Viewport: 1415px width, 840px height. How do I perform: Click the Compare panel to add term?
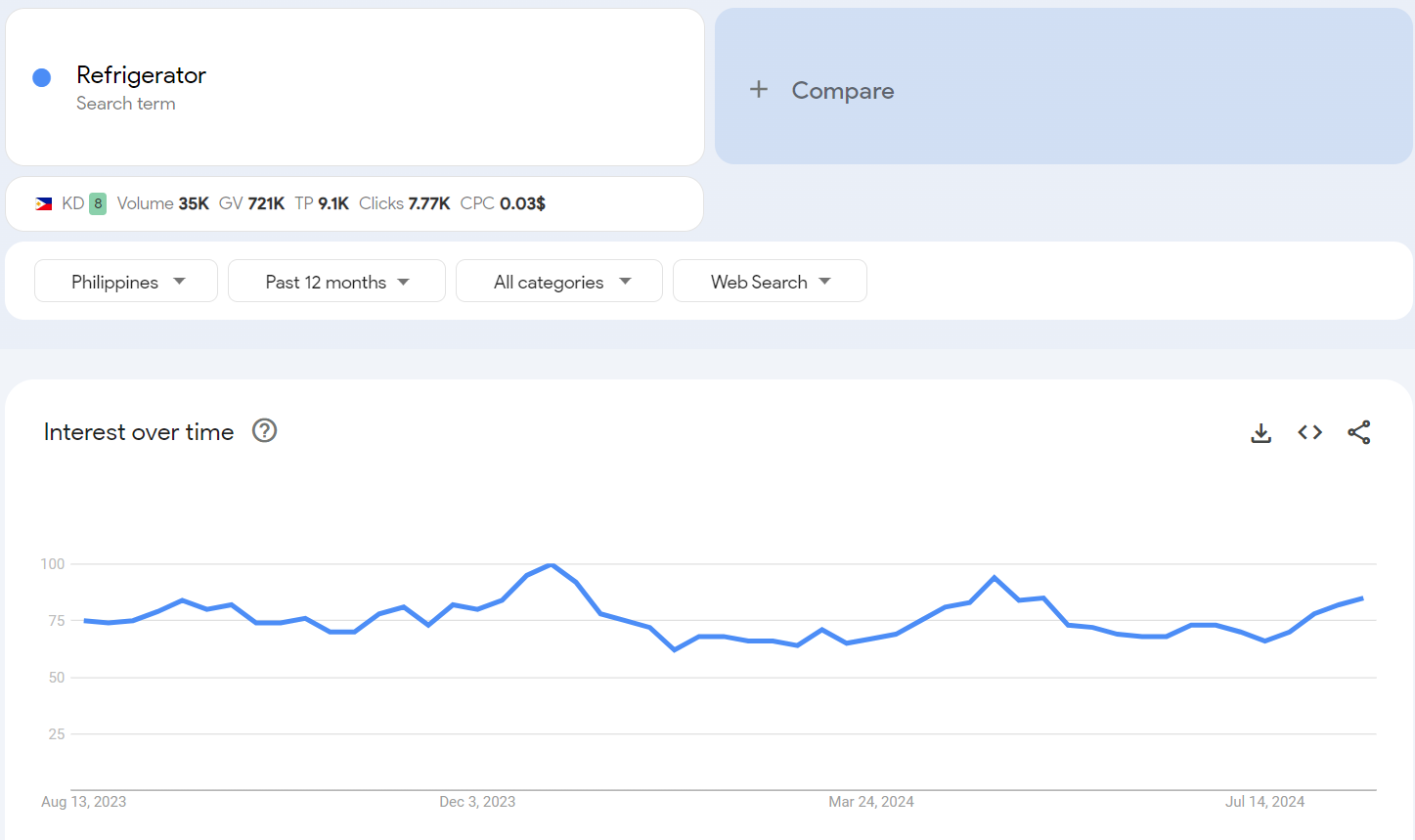[x=1063, y=88]
